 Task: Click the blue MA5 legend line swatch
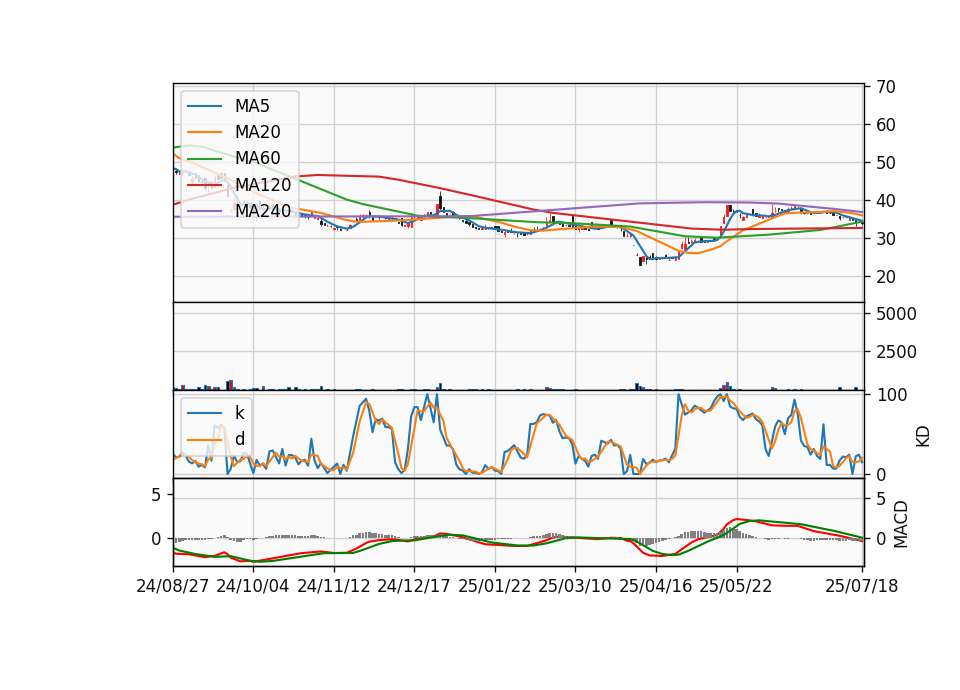[x=204, y=106]
